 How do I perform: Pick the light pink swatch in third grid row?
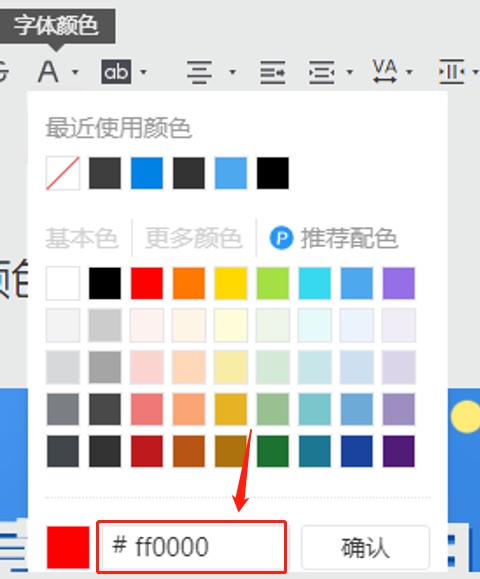[147, 367]
